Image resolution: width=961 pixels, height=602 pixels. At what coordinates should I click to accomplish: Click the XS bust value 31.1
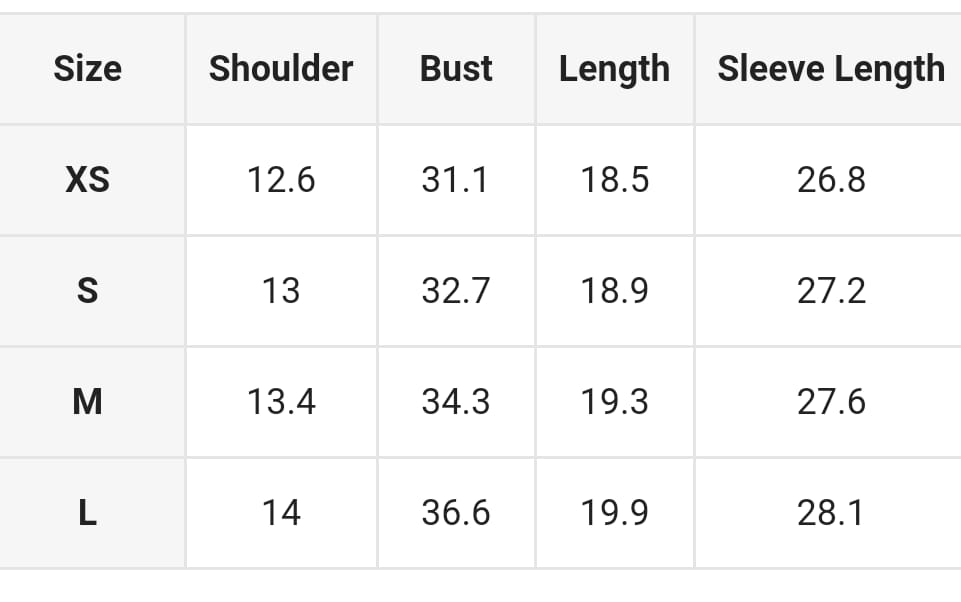(x=456, y=180)
